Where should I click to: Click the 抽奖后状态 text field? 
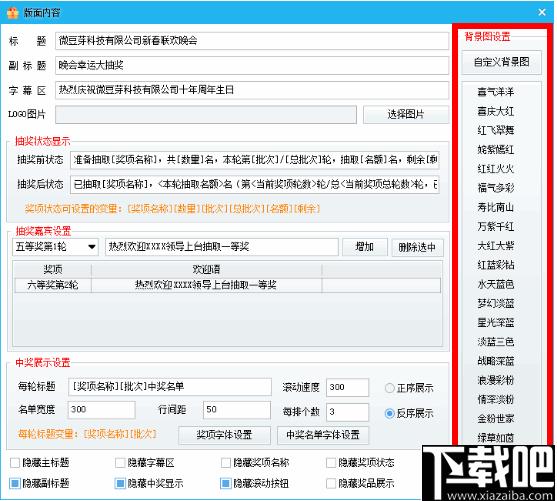255,184
